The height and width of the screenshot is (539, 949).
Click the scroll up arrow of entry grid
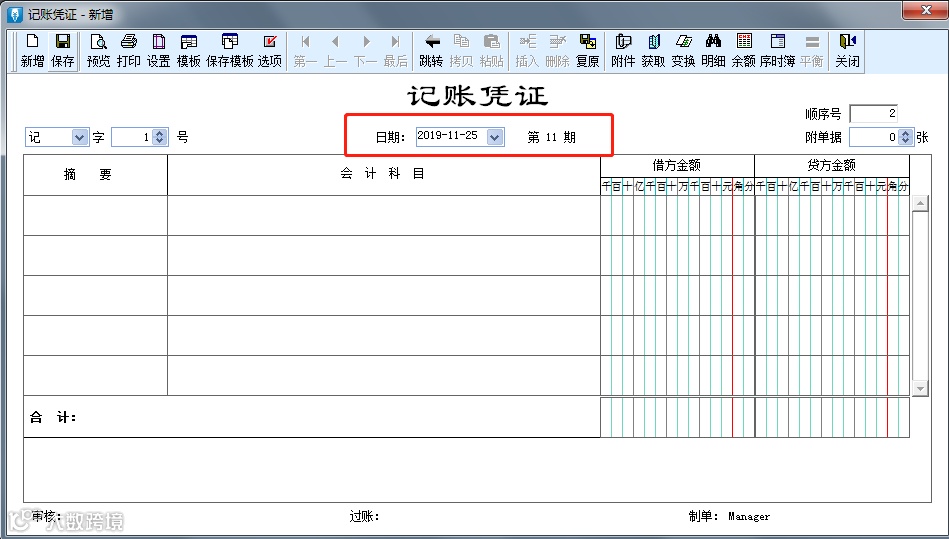pos(920,203)
